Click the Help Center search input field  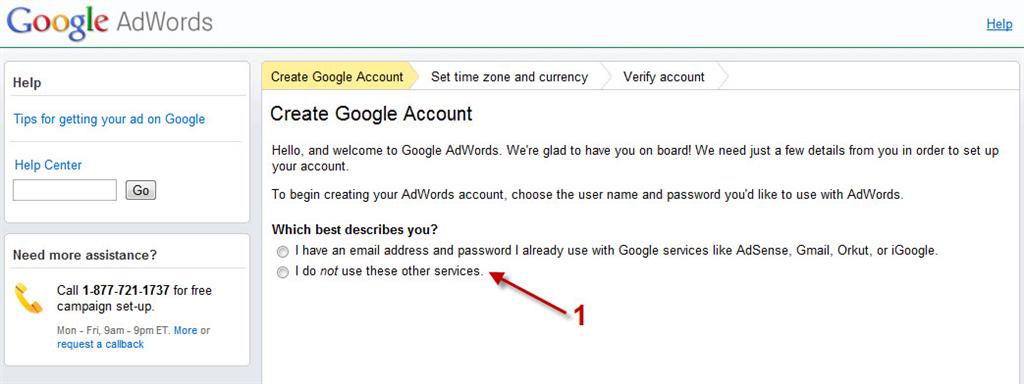[x=65, y=190]
